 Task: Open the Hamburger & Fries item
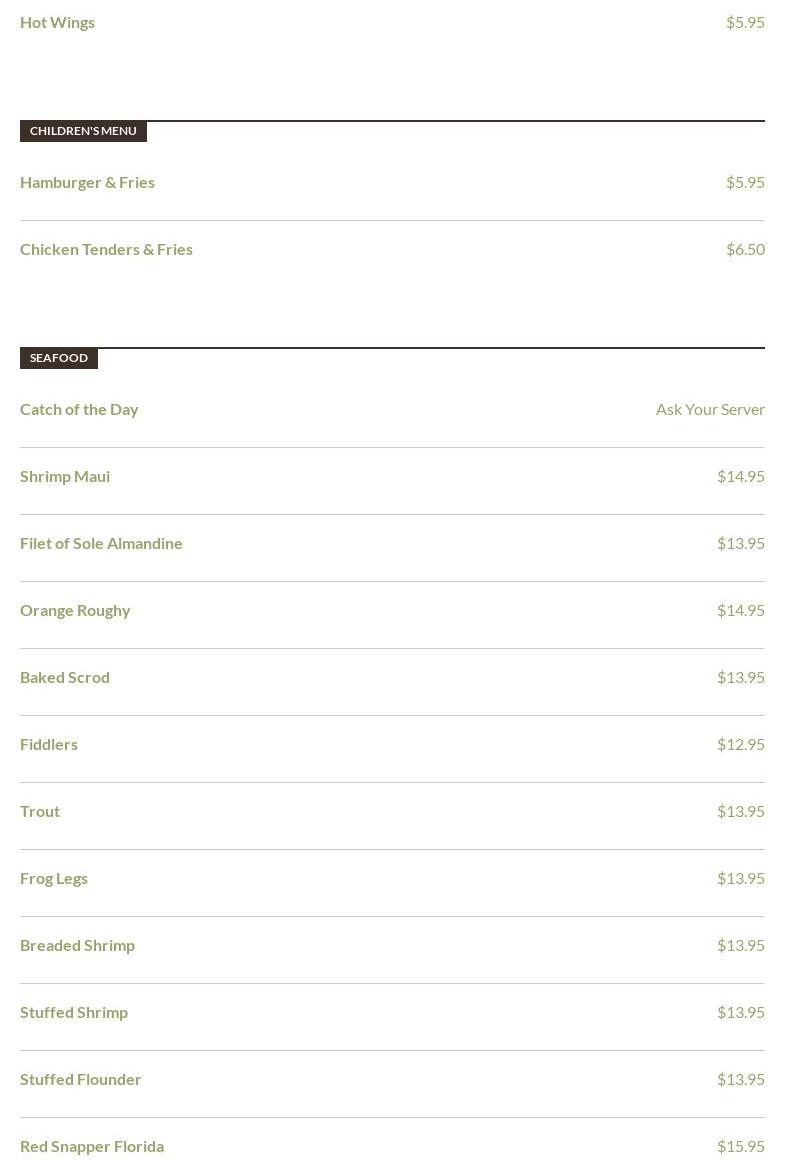(x=87, y=183)
